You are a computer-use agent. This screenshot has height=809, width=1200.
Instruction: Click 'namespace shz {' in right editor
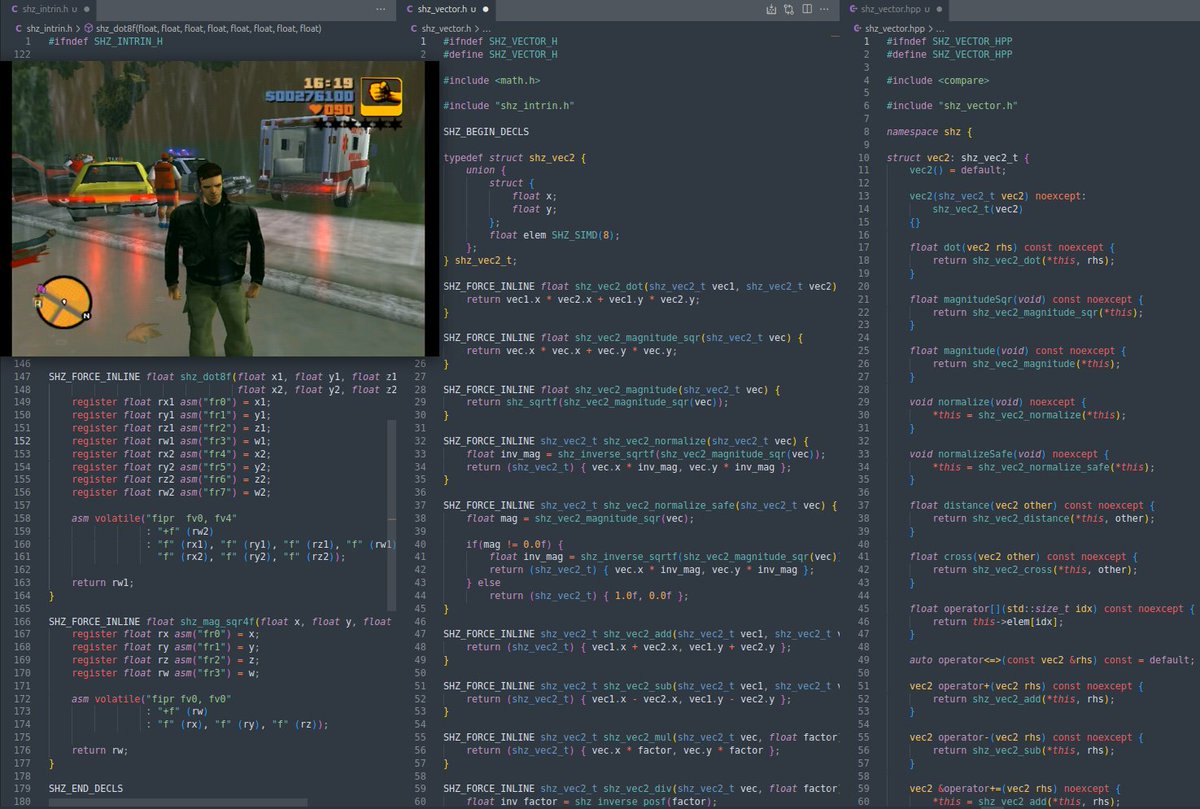[x=930, y=132]
